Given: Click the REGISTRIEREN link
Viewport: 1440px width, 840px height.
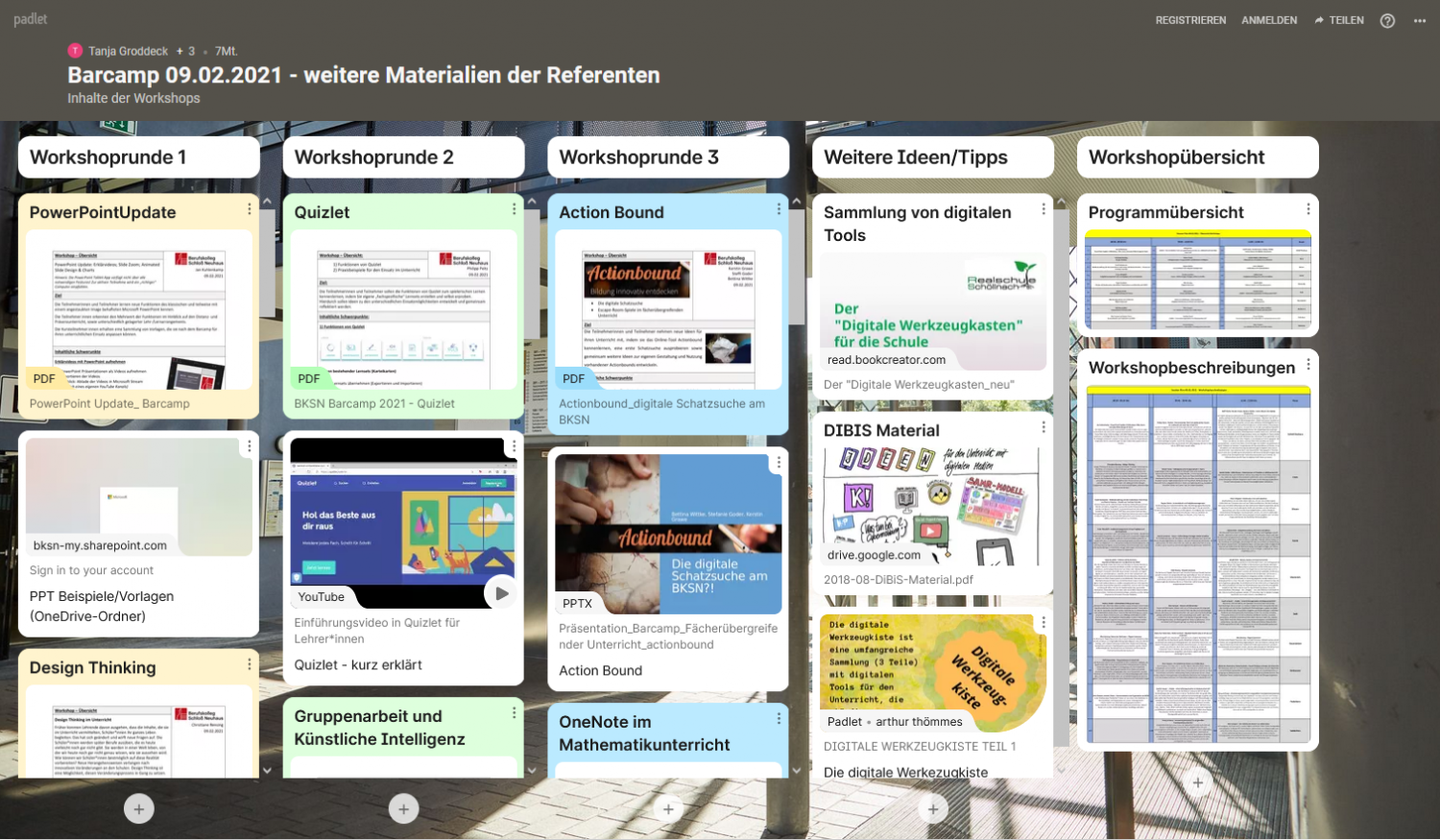Looking at the screenshot, I should 1190,20.
